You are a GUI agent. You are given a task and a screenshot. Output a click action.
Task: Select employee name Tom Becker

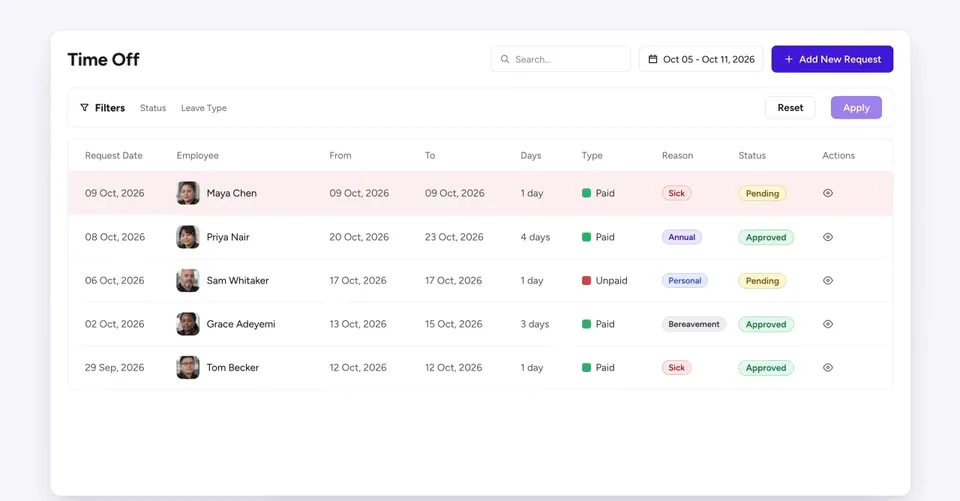pyautogui.click(x=233, y=367)
